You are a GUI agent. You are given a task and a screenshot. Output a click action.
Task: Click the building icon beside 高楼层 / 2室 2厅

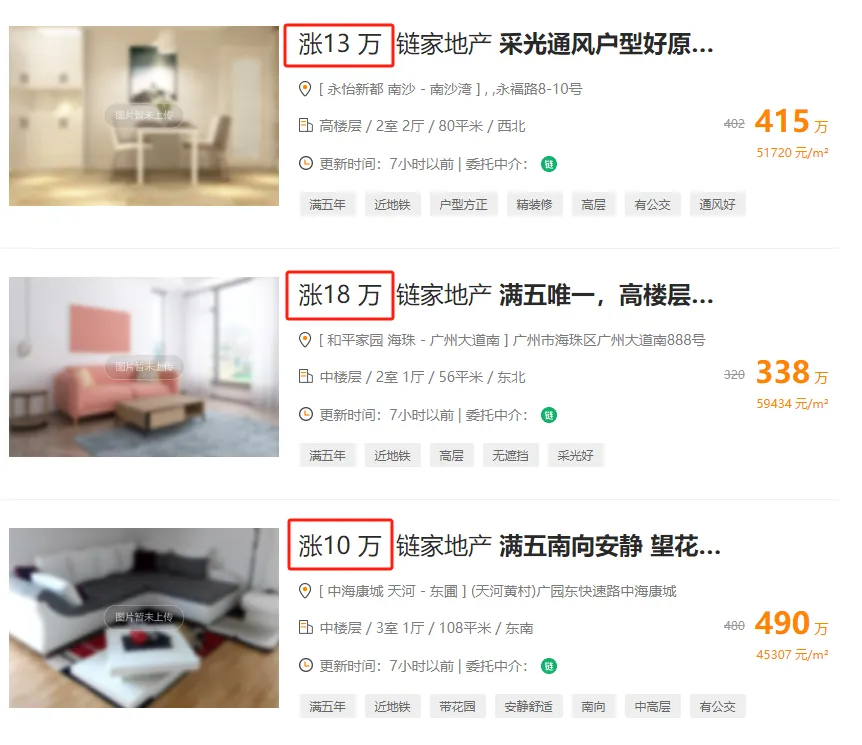tap(306, 126)
